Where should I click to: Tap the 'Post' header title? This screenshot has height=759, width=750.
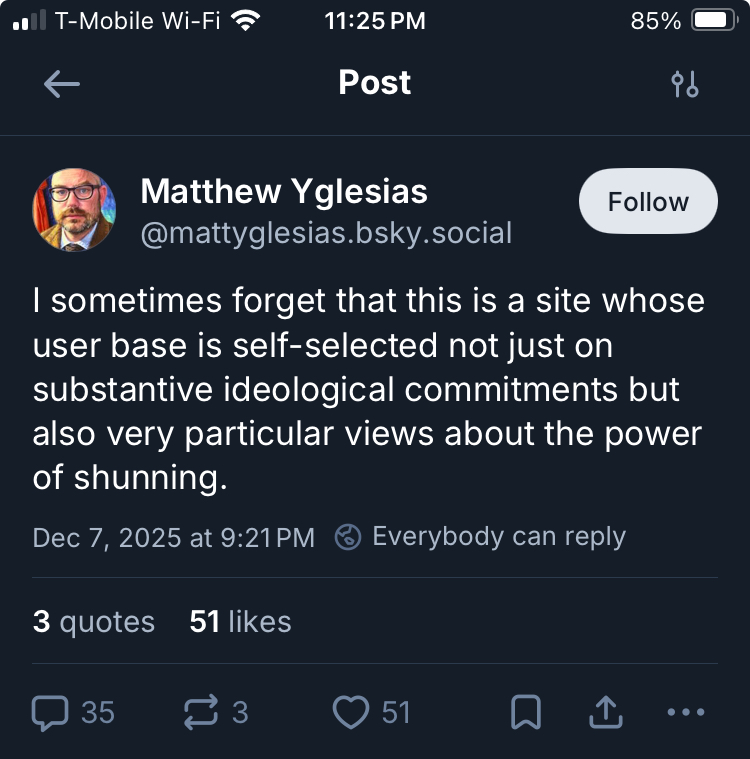(x=375, y=83)
